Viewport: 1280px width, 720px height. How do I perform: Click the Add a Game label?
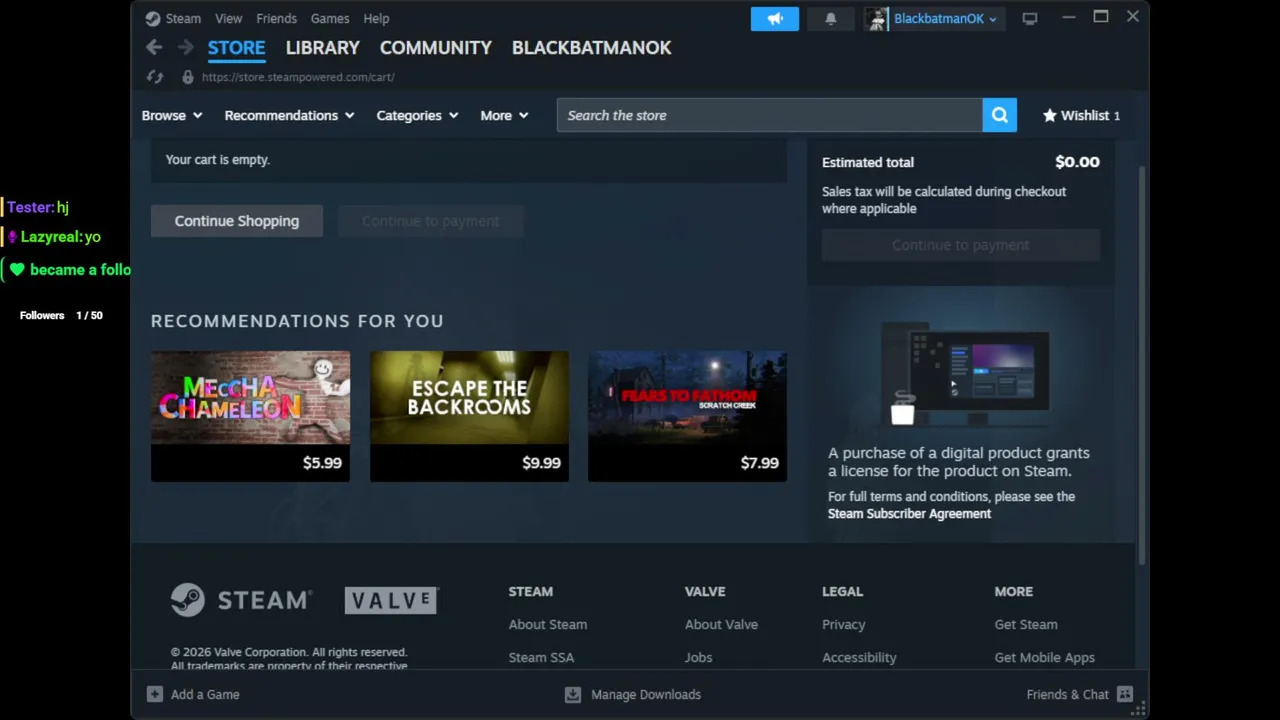point(205,694)
